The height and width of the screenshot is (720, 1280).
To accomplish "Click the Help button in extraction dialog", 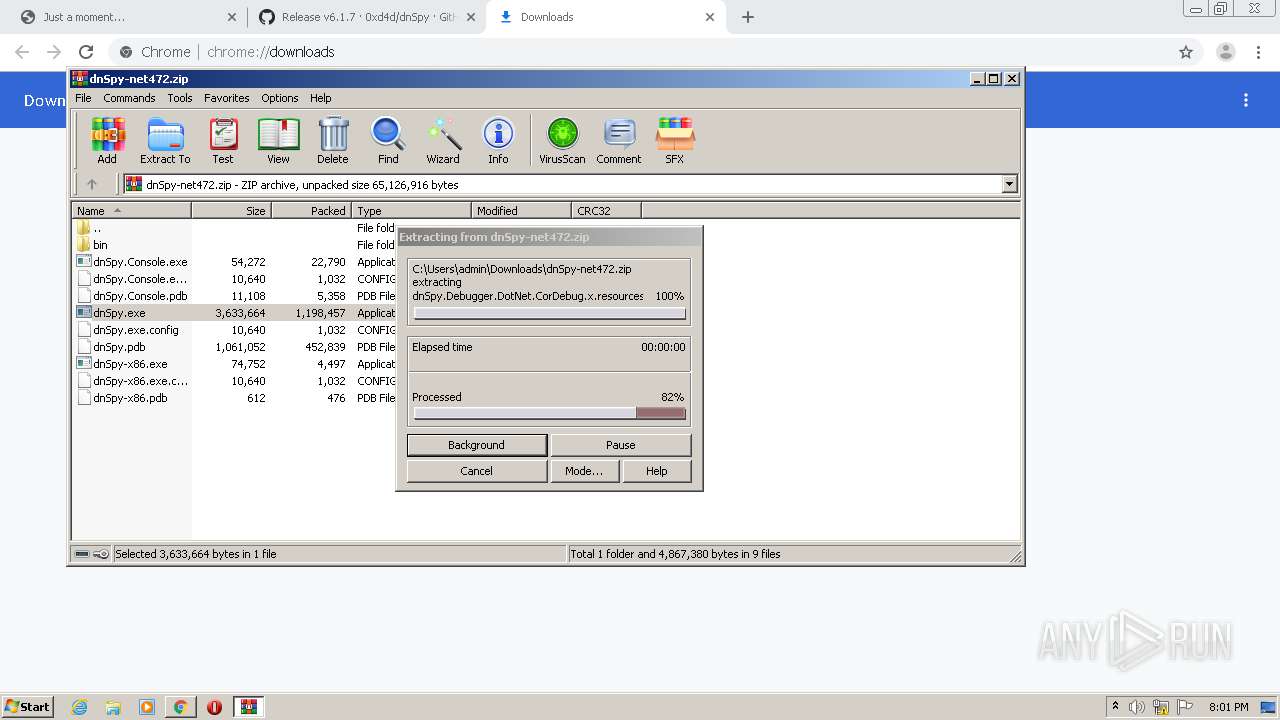I will (x=657, y=471).
